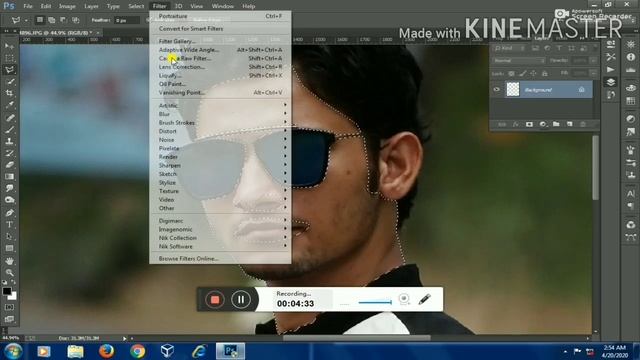Toggle lock all padlock in Lock row
640x360 pixels.
pyautogui.click(x=544, y=73)
